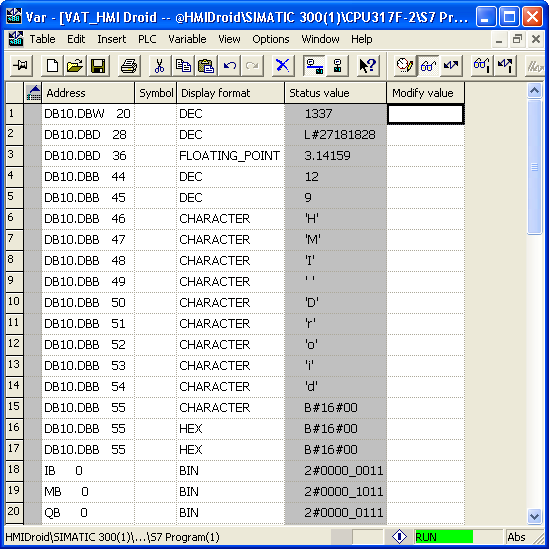Image resolution: width=549 pixels, height=549 pixels.
Task: Open the Table menu
Action: pos(42,39)
